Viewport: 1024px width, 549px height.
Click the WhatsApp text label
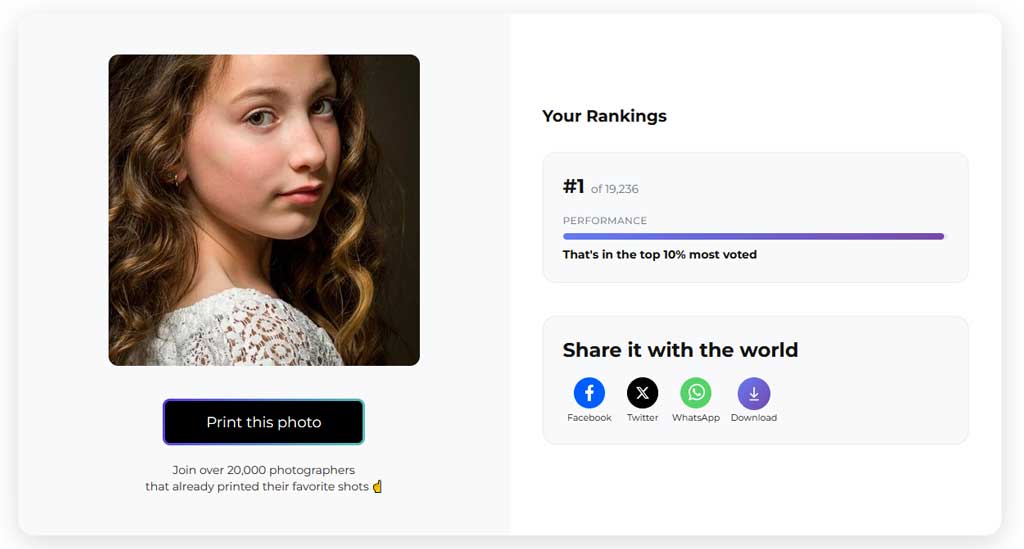[696, 418]
